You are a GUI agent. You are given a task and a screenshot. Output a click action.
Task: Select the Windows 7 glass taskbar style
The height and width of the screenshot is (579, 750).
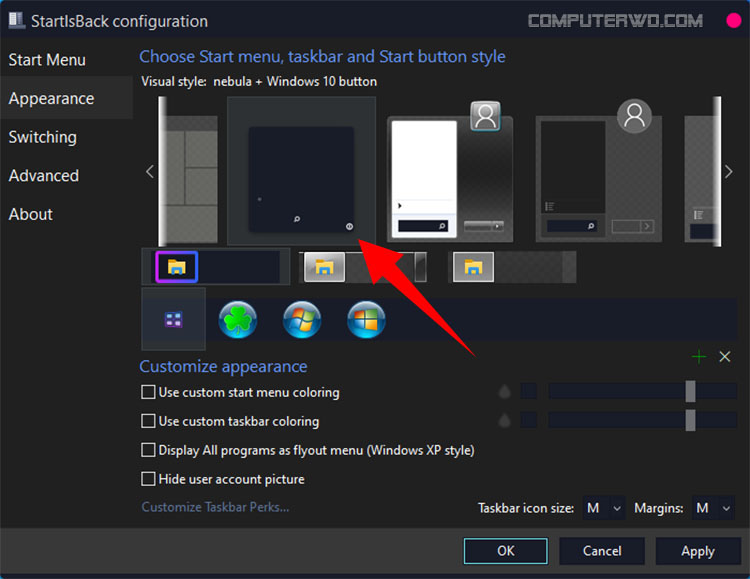[x=364, y=267]
